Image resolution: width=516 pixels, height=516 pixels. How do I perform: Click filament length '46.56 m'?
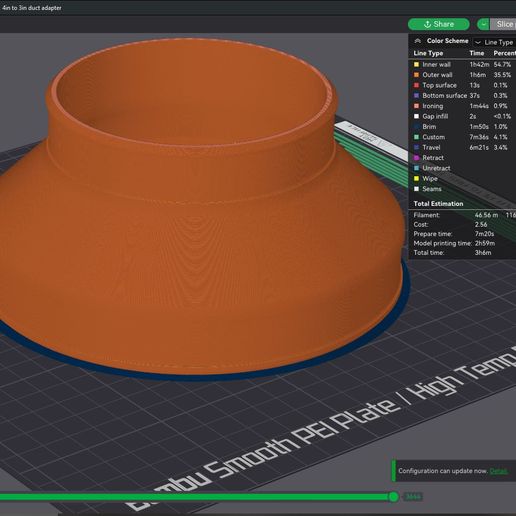[486, 215]
